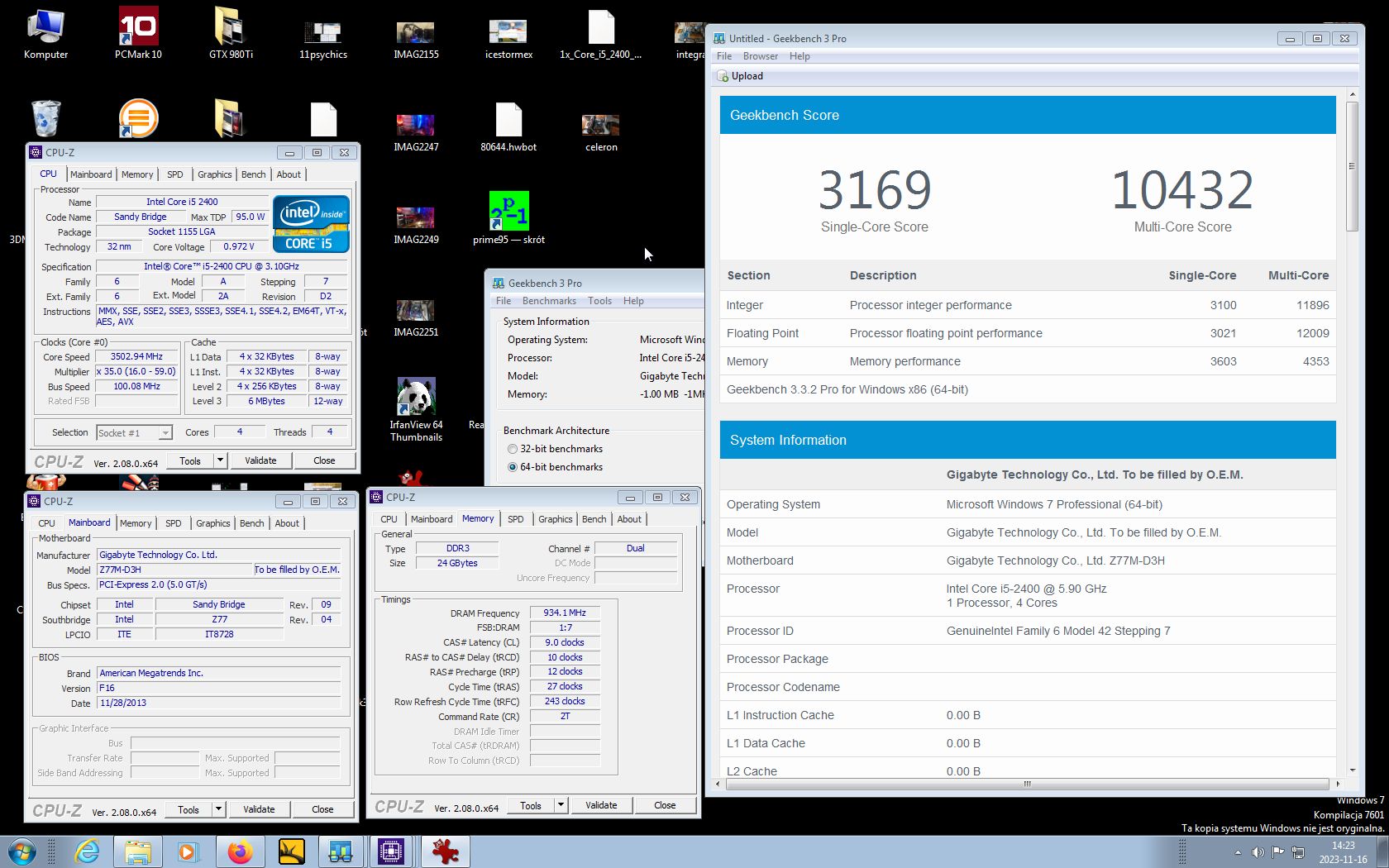Click the Action Center flag tray icon
The image size is (1389, 868).
[x=1278, y=852]
